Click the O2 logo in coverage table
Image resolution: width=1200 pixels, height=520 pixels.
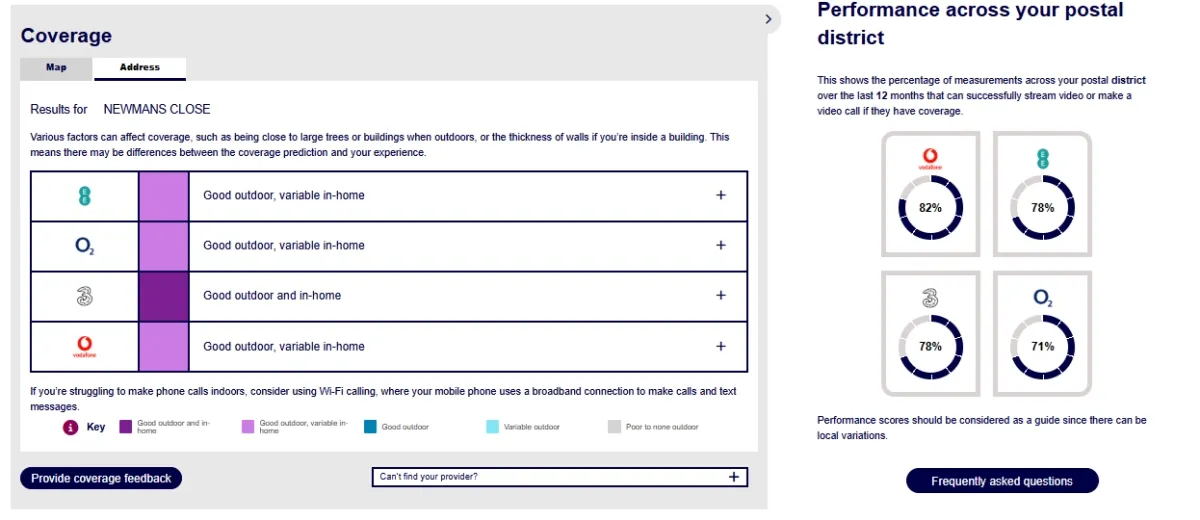85,246
